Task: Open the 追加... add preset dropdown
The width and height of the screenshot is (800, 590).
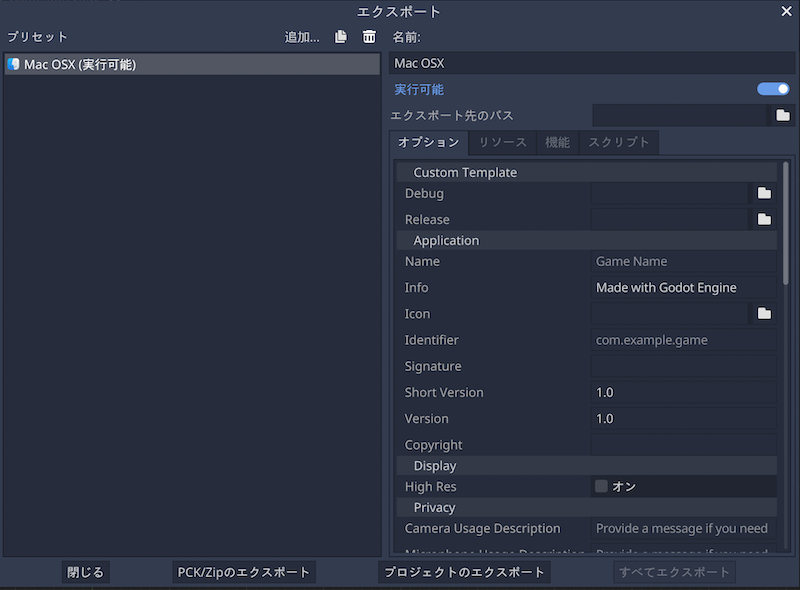Action: pos(302,37)
